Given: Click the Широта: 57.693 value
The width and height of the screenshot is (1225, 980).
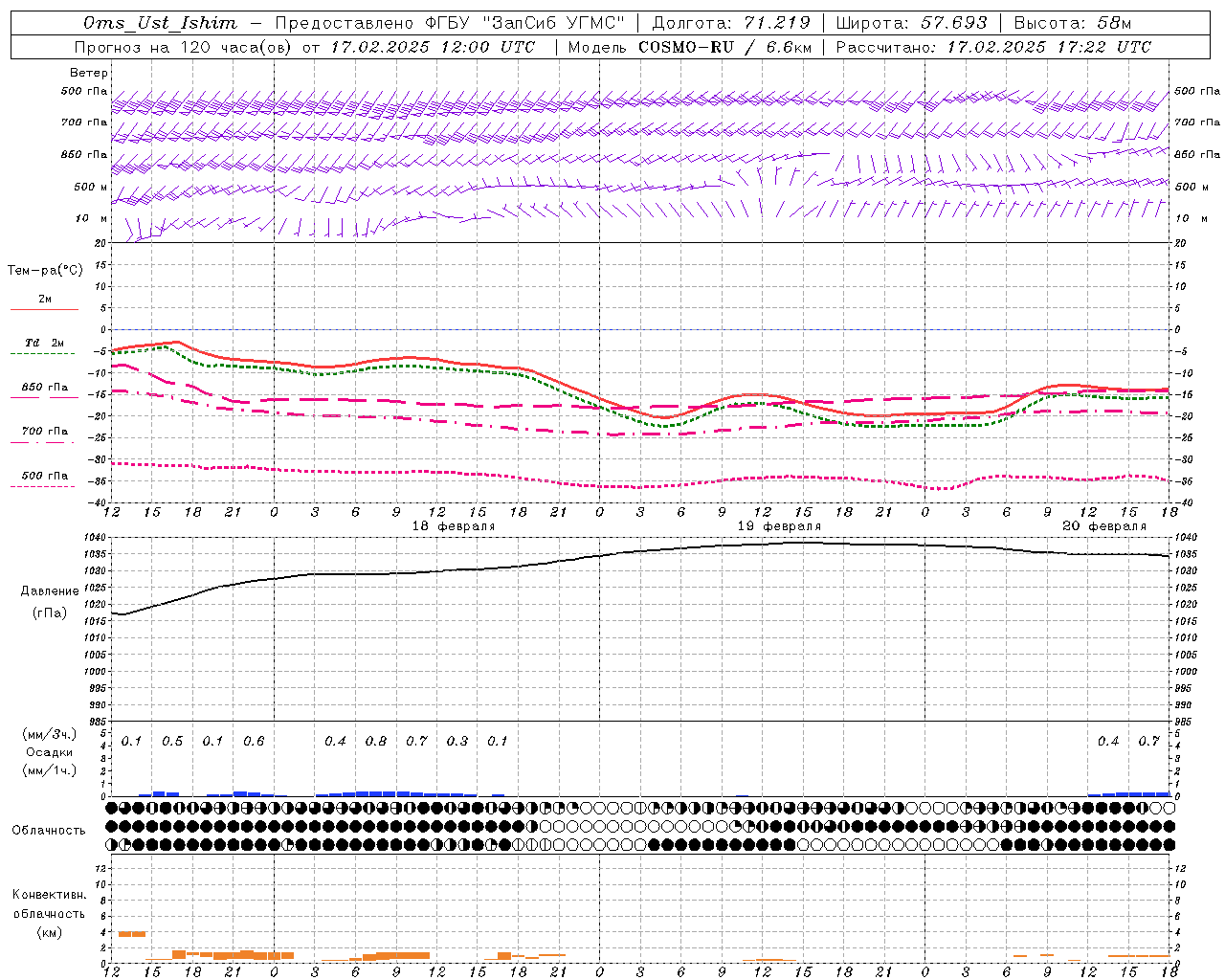Looking at the screenshot, I should [x=911, y=23].
